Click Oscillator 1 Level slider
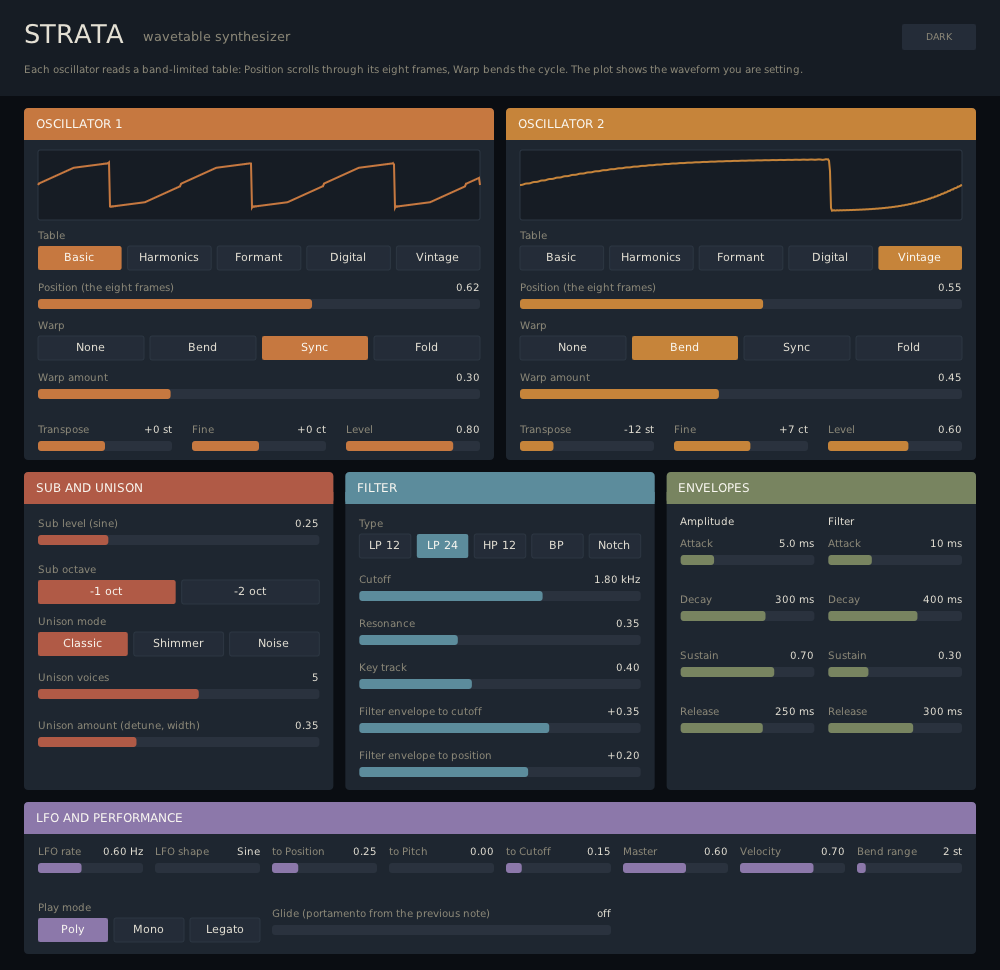The image size is (1000, 970). pos(413,446)
